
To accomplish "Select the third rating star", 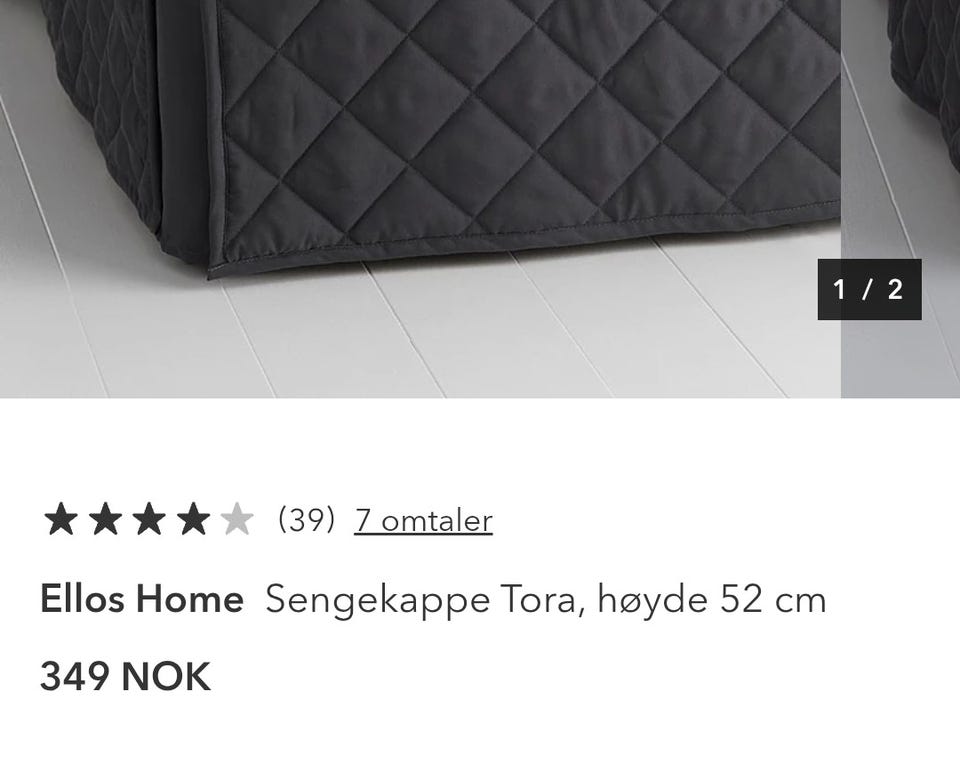I will [x=149, y=519].
